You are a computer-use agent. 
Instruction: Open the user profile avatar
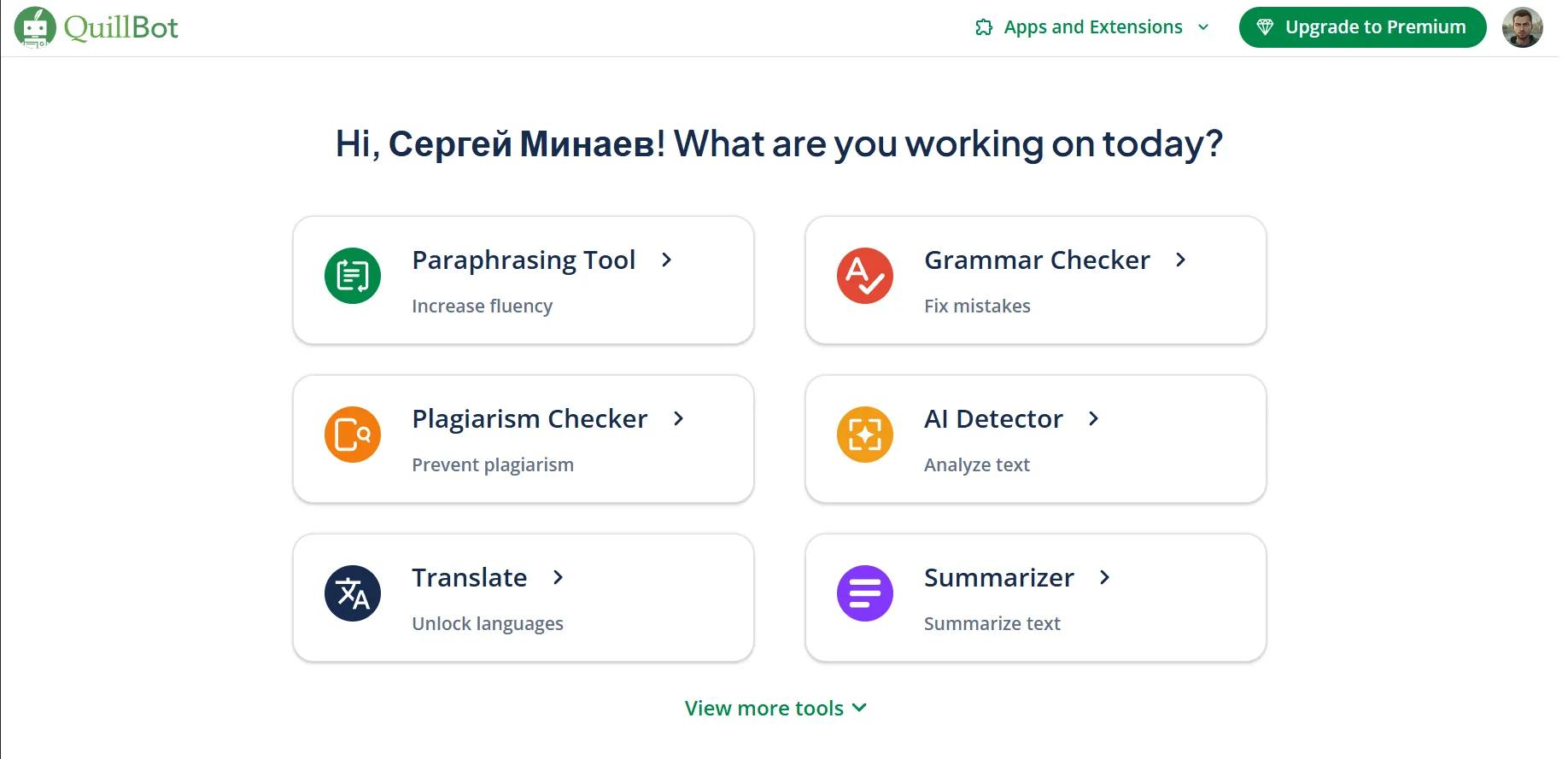coord(1523,27)
